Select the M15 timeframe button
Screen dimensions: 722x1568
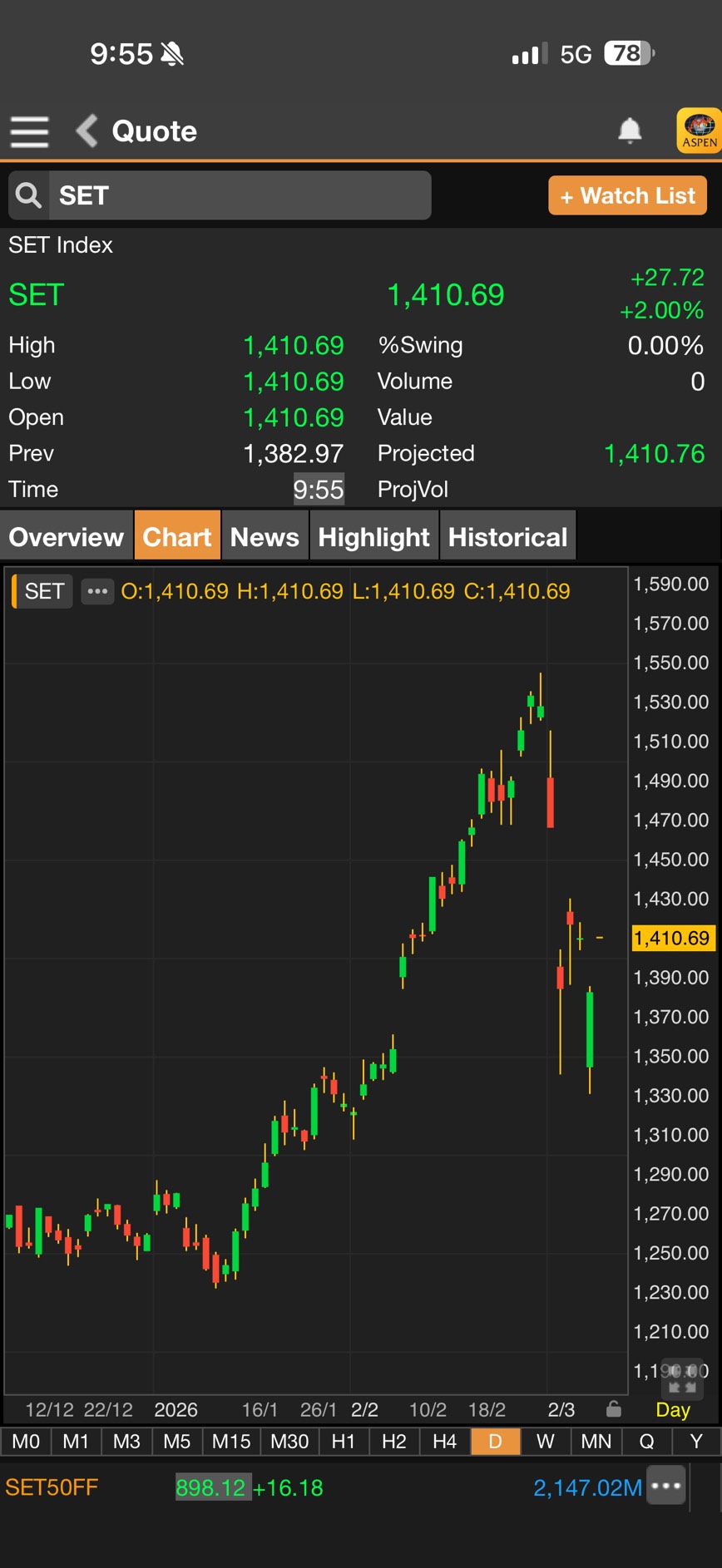coord(230,1442)
